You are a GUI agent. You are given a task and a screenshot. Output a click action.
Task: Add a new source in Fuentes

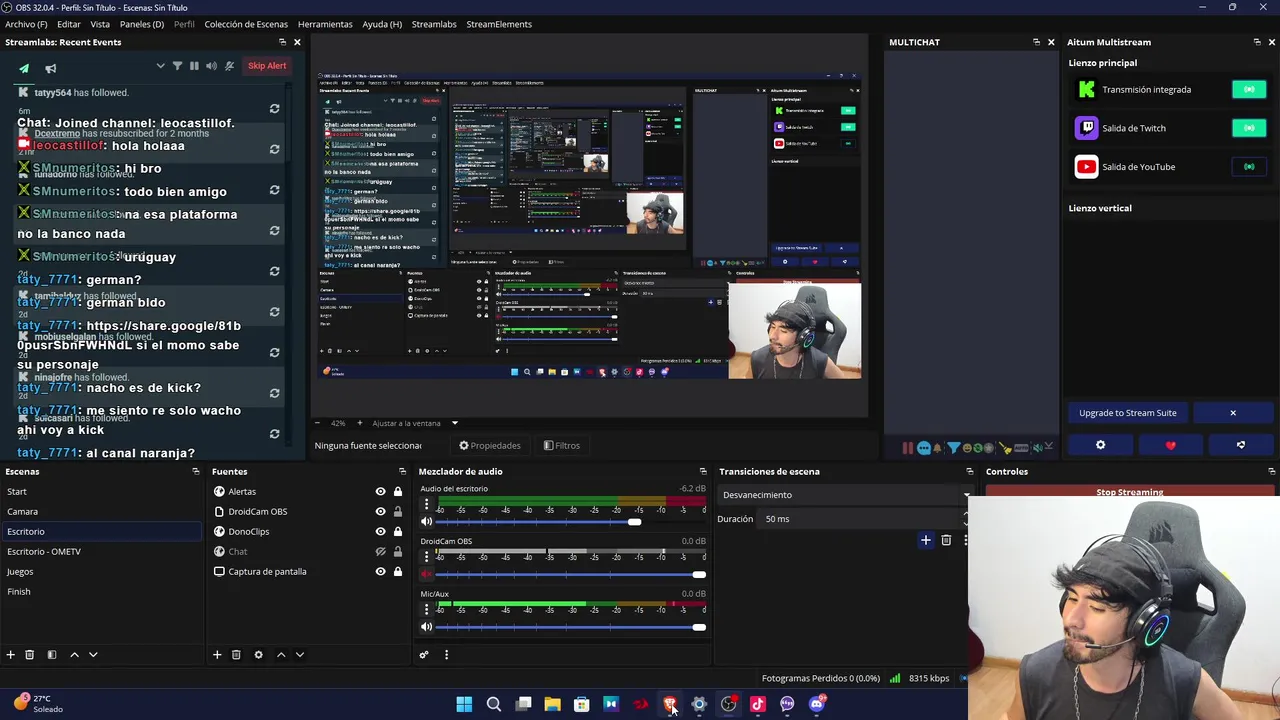[217, 654]
